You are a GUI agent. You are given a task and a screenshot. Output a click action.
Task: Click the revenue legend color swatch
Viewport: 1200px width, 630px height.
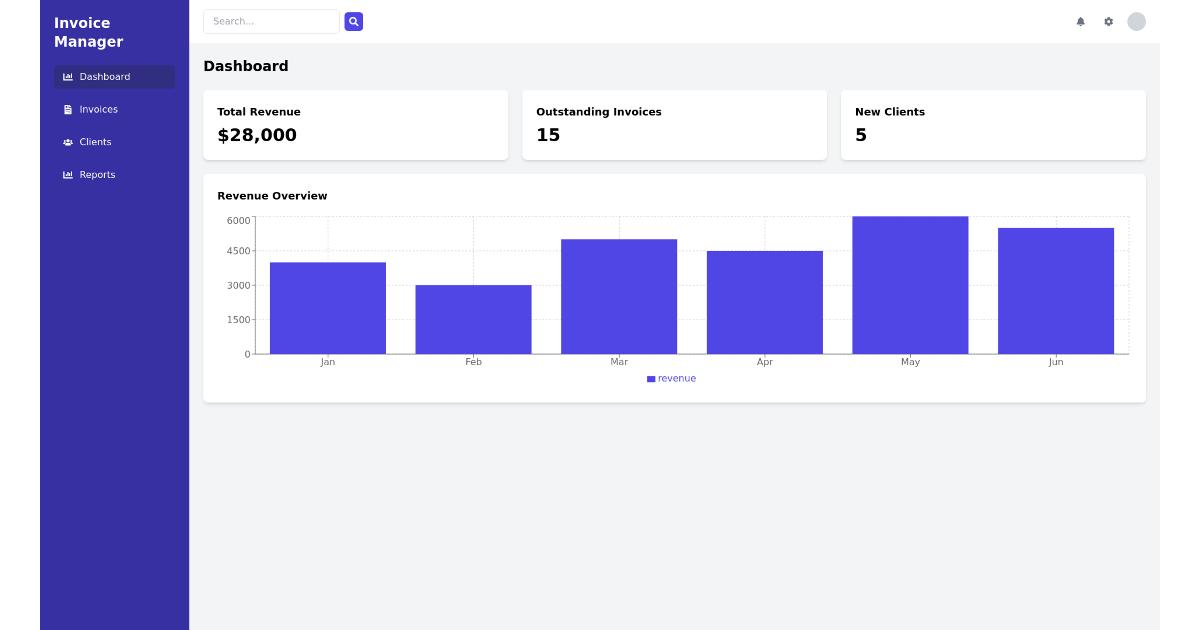[651, 379]
